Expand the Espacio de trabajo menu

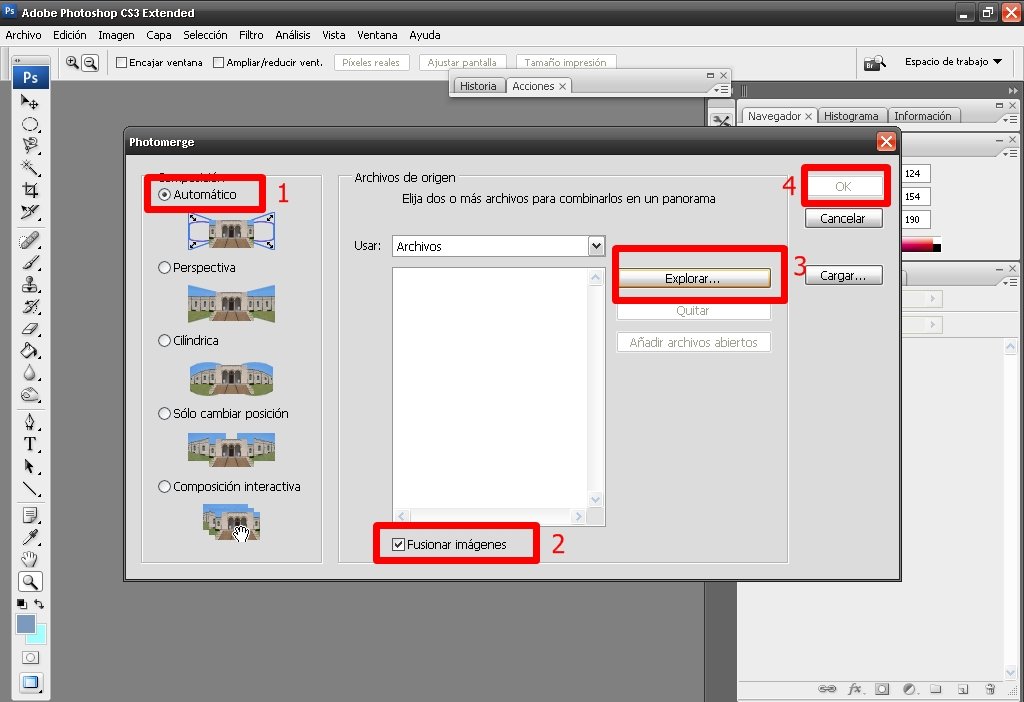pyautogui.click(x=952, y=62)
